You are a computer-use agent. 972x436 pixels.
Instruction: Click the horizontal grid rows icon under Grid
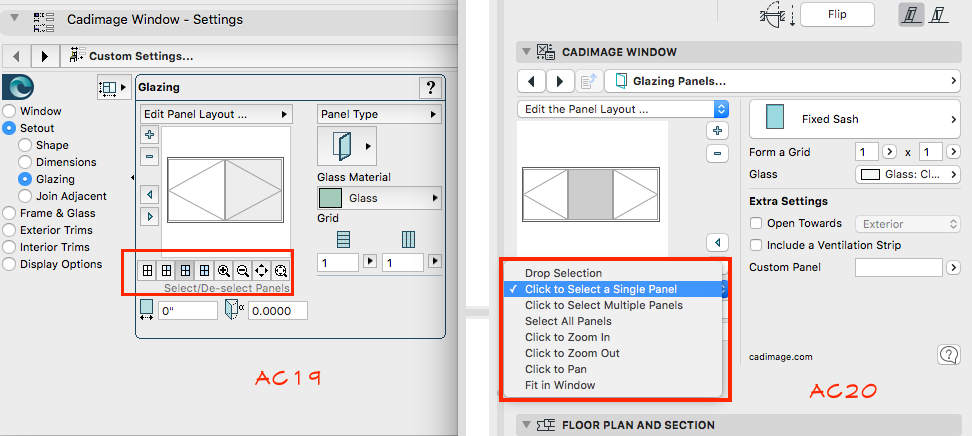pos(343,239)
